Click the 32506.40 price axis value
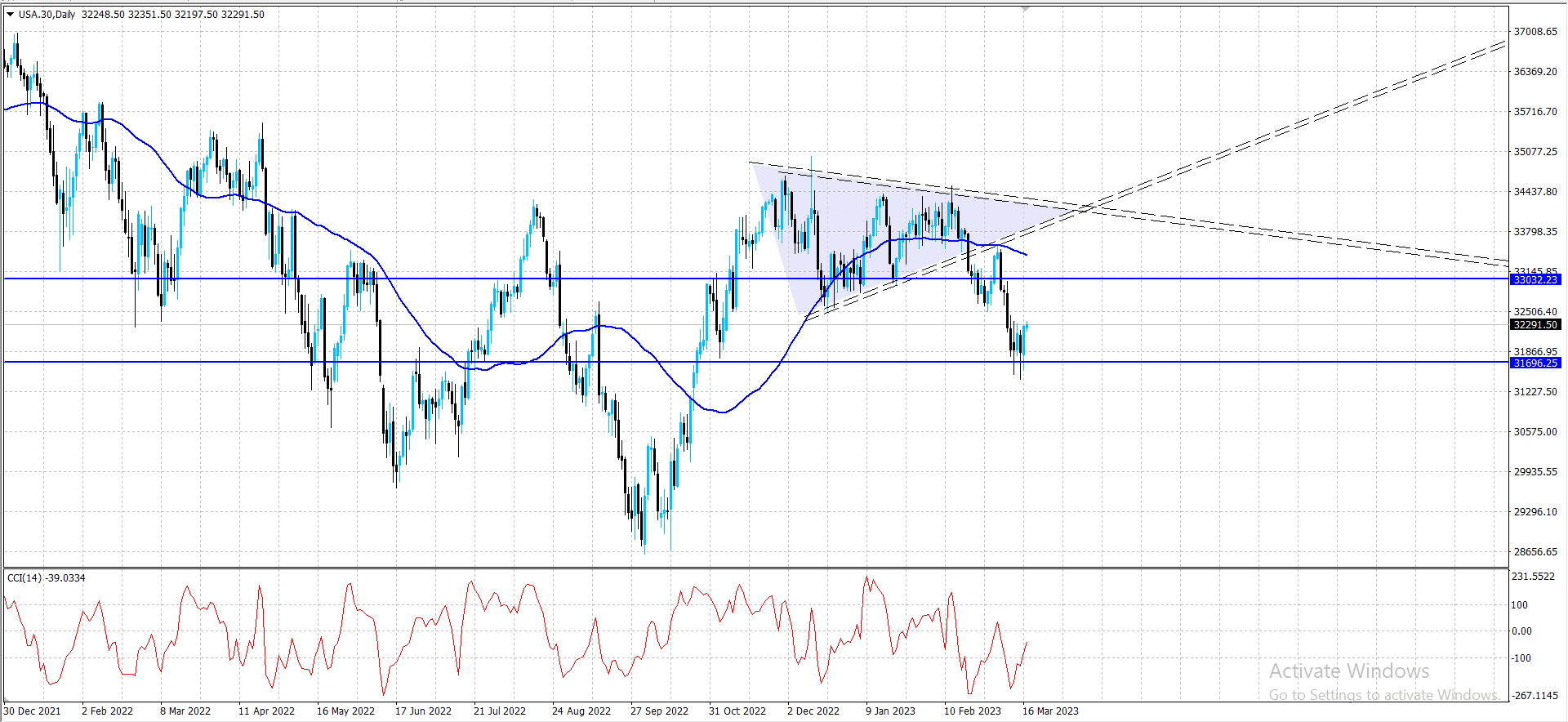 [1535, 312]
